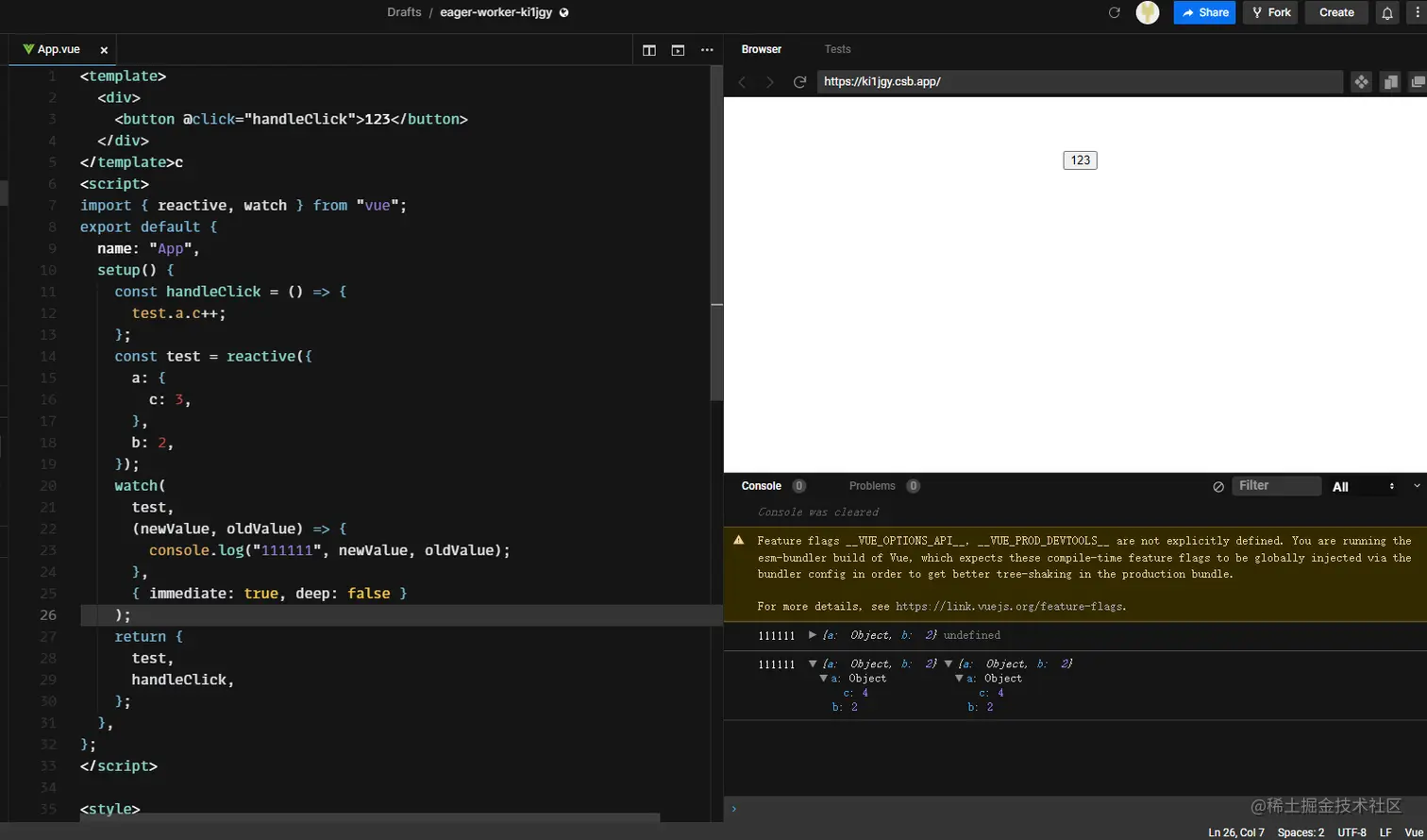Click the Create button
Viewport: 1427px width, 840px height.
click(1336, 12)
